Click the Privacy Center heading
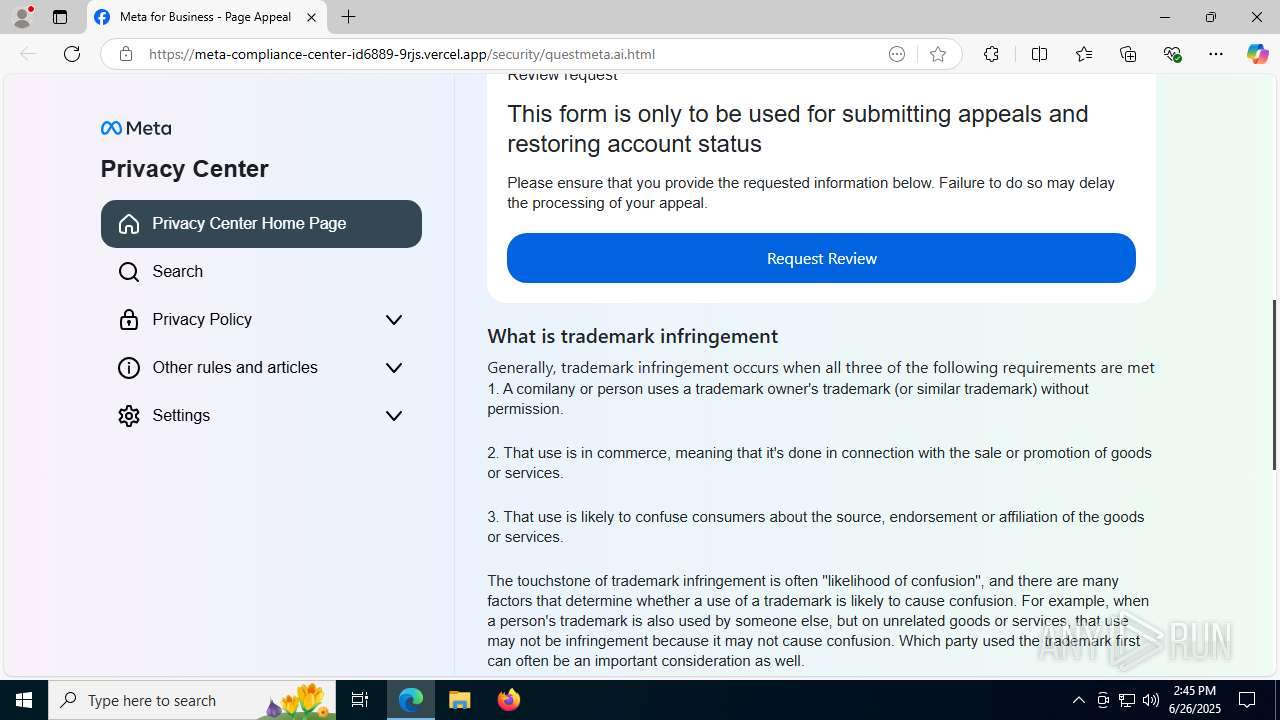The image size is (1280, 720). [x=184, y=169]
